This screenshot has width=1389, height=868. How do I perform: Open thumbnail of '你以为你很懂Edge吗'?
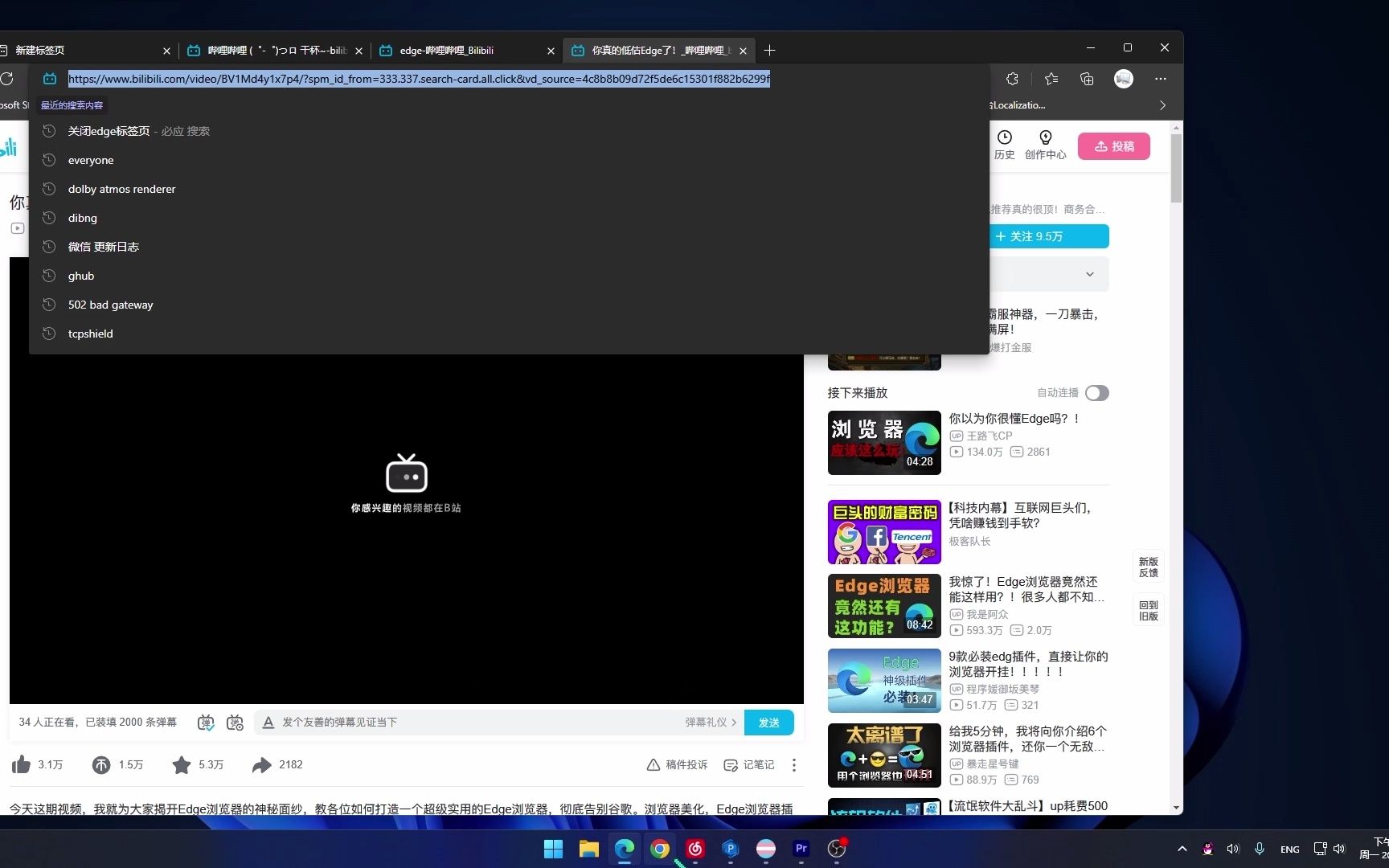pyautogui.click(x=884, y=443)
